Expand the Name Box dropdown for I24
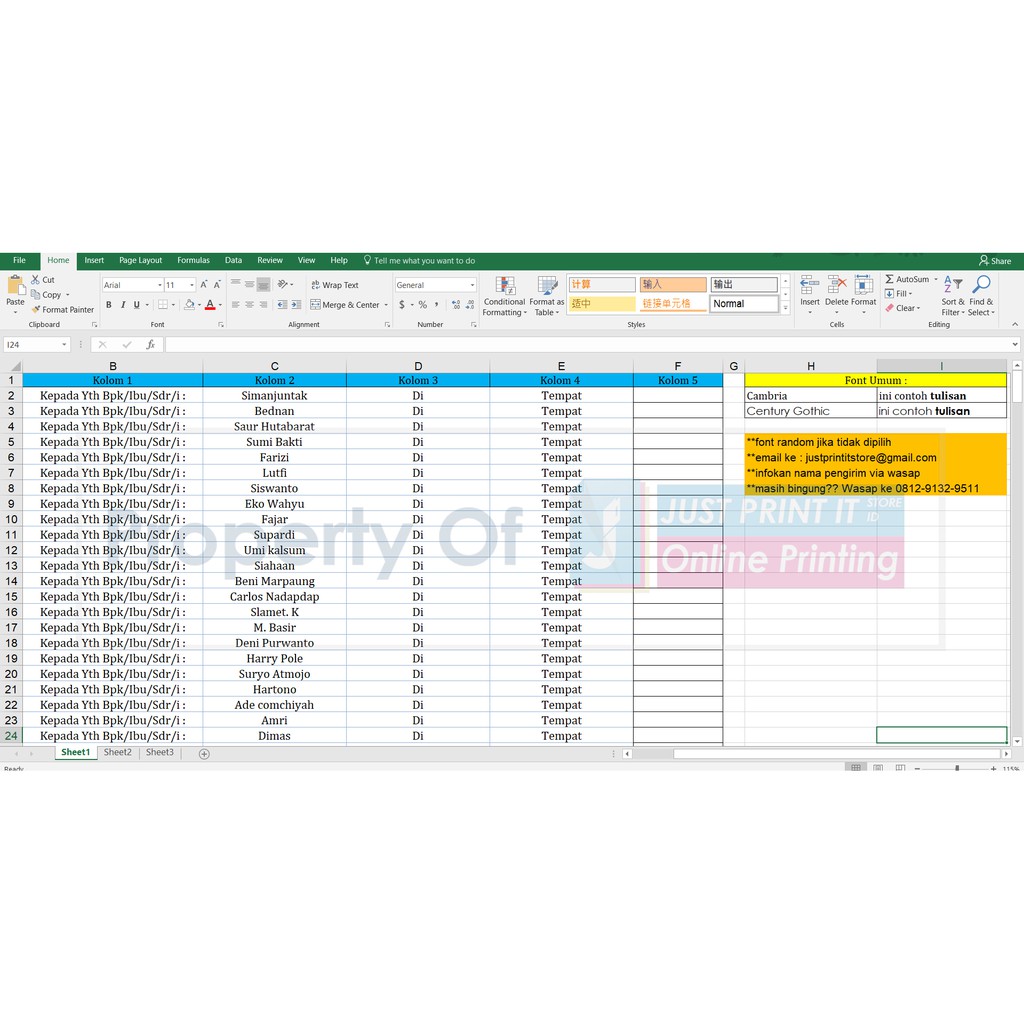 click(64, 345)
